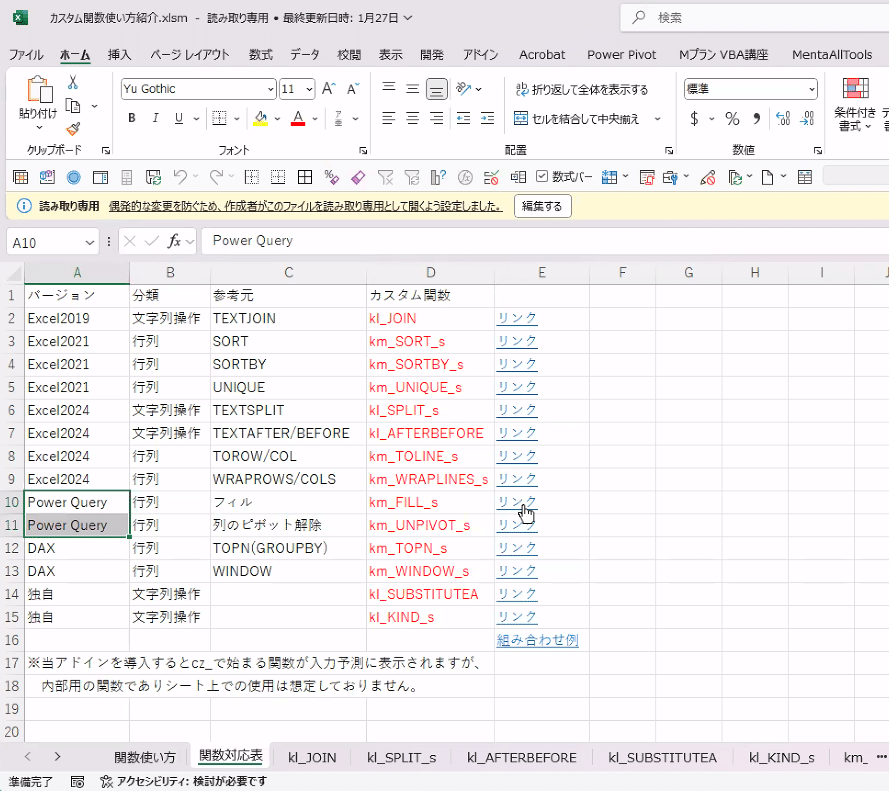Toggle Italic formatting
889x791 pixels.
point(155,118)
